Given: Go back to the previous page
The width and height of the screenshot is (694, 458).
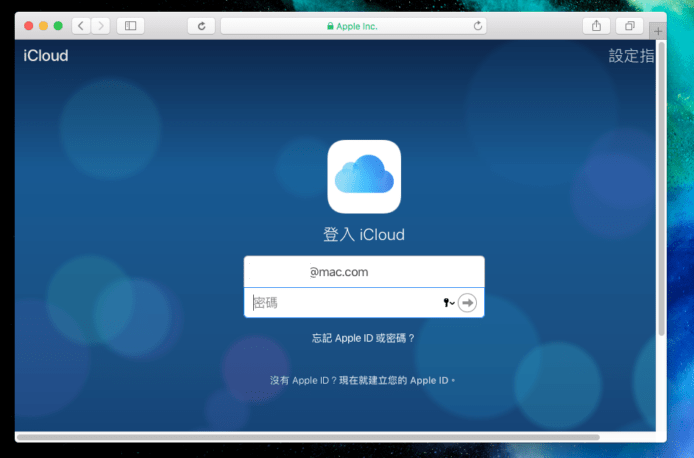Looking at the screenshot, I should [81, 25].
